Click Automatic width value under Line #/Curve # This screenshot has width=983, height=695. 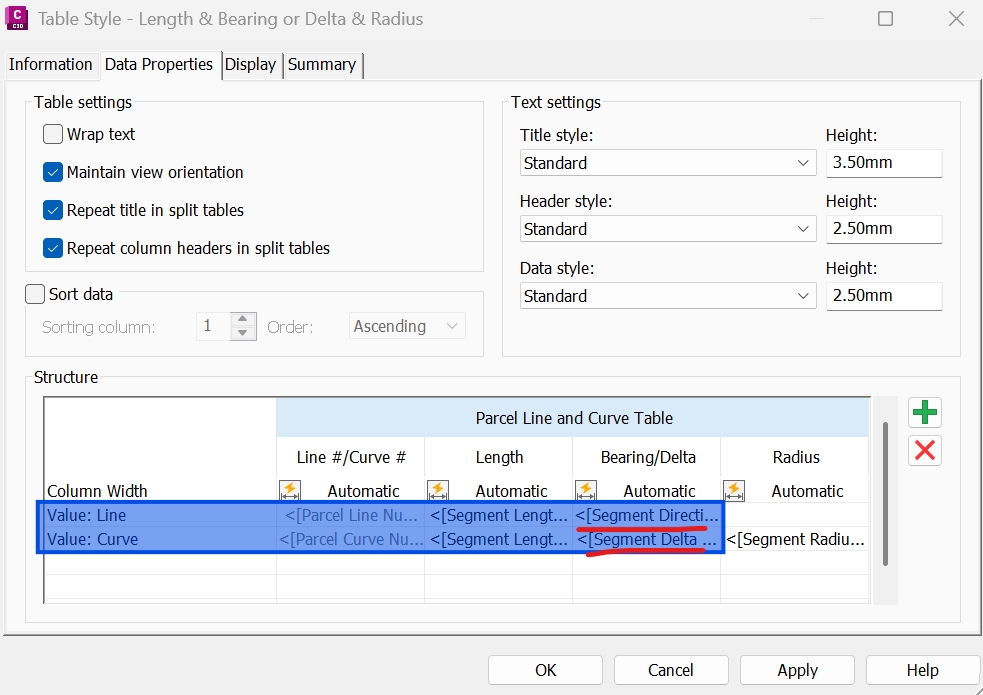click(363, 491)
